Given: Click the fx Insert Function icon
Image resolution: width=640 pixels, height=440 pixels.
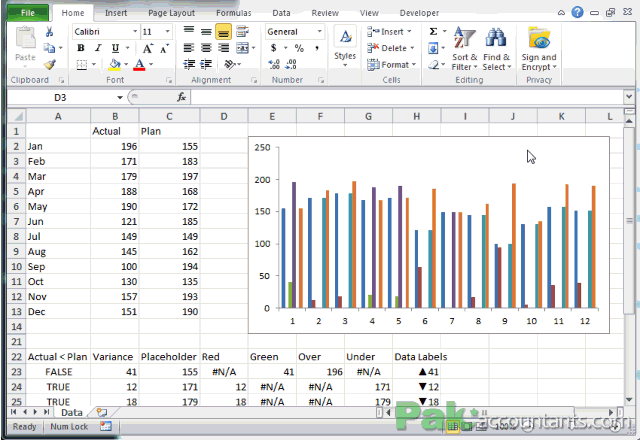Looking at the screenshot, I should [x=181, y=97].
